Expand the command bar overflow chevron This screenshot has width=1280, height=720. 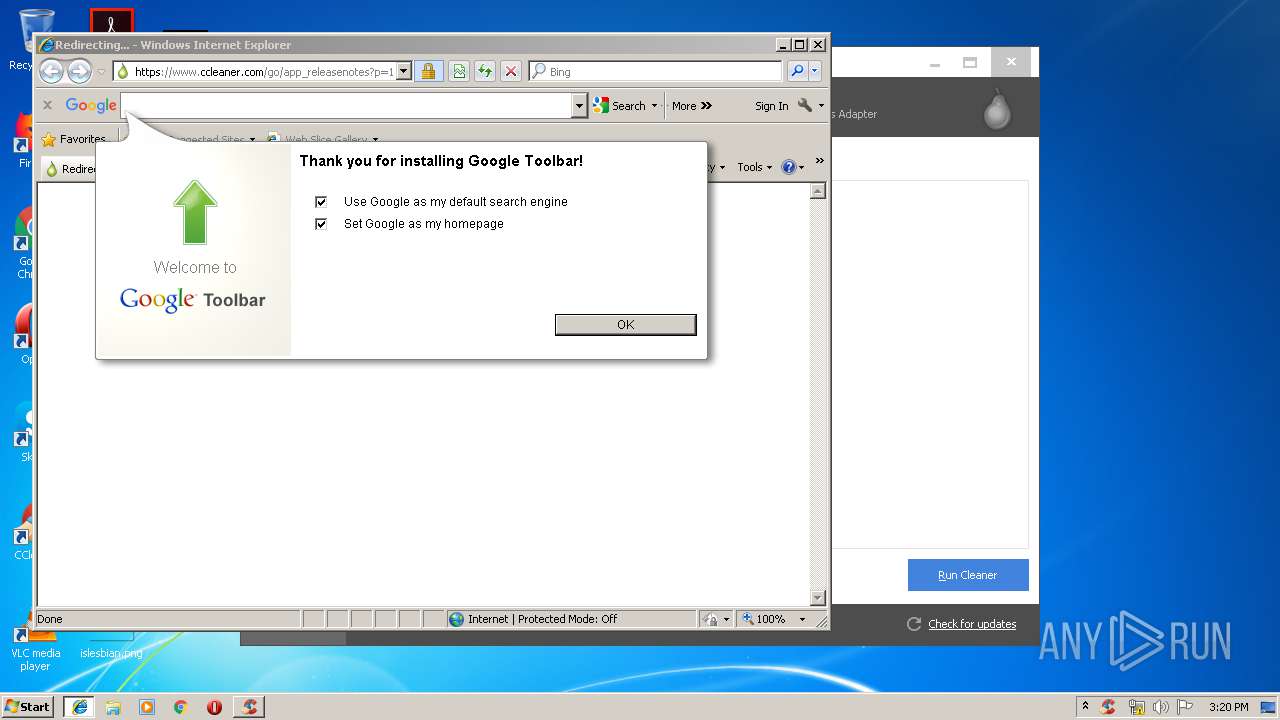pos(820,160)
